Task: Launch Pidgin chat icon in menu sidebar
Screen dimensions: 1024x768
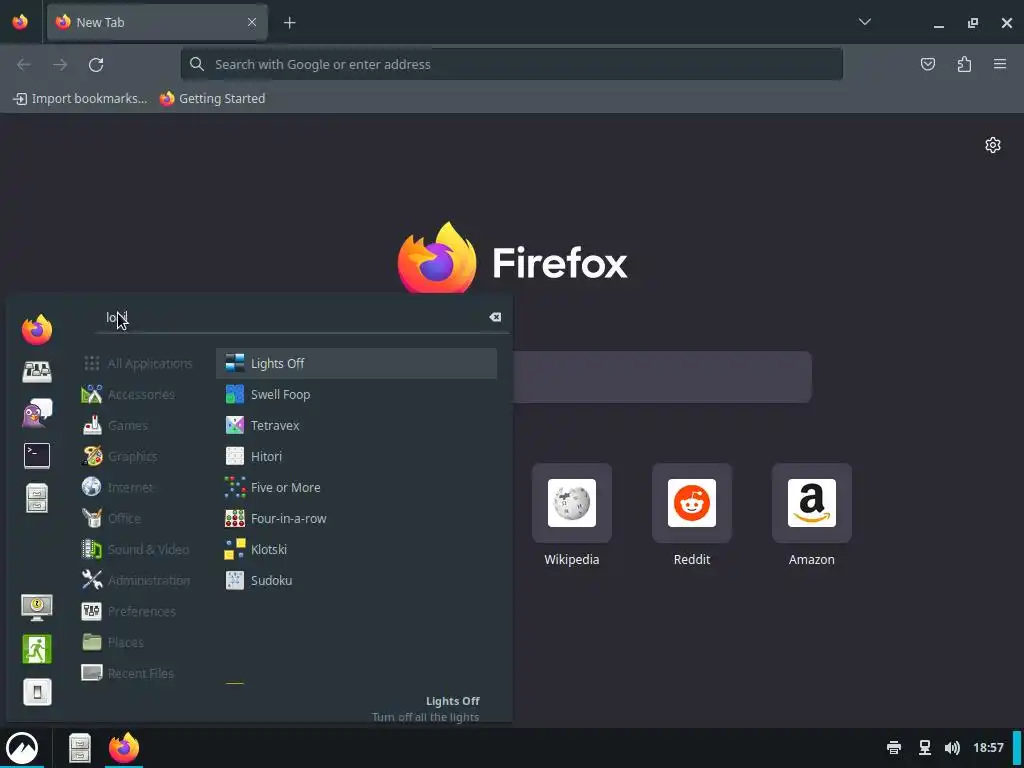Action: pyautogui.click(x=37, y=413)
